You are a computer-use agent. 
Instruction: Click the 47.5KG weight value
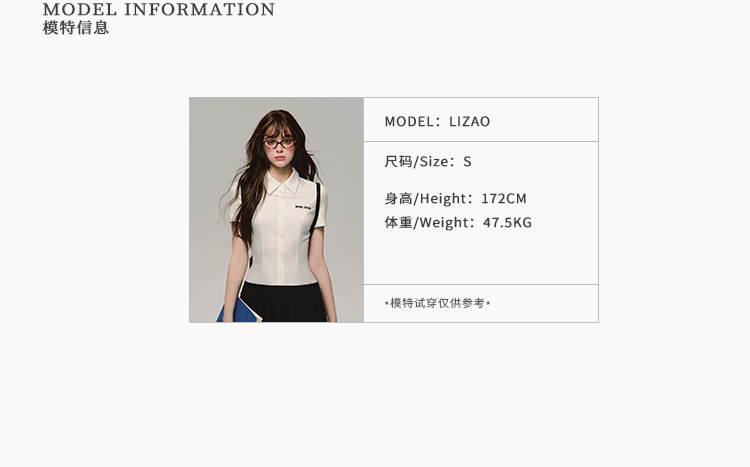point(507,222)
